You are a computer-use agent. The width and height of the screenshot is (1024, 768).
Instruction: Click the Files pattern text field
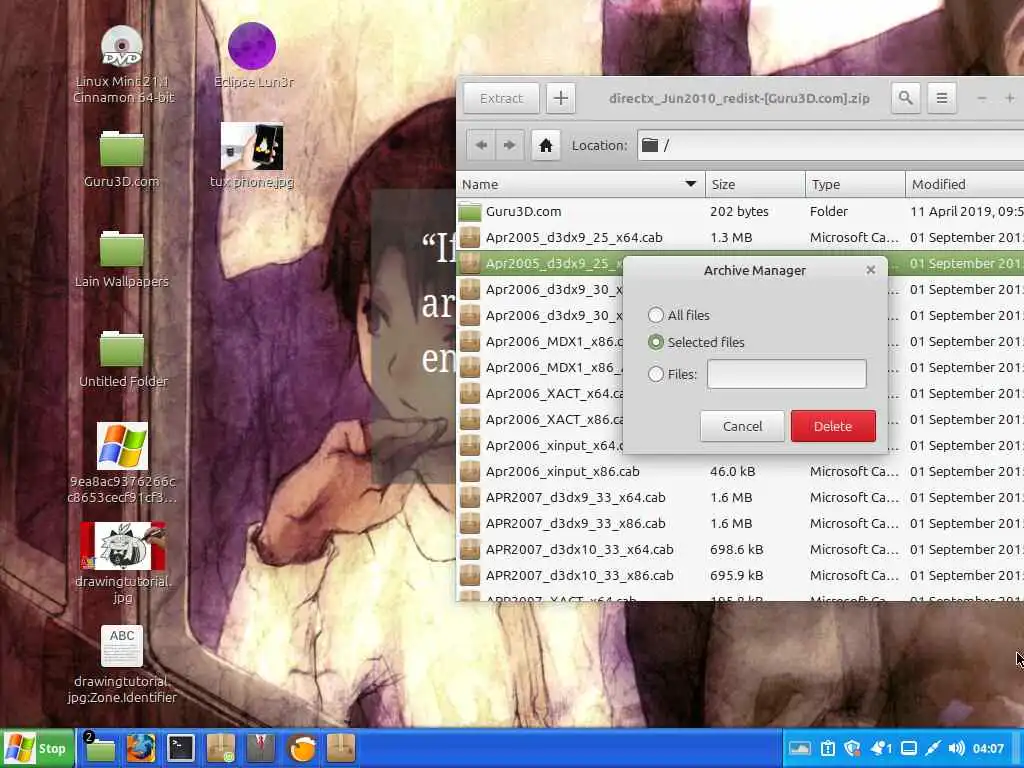coord(786,374)
